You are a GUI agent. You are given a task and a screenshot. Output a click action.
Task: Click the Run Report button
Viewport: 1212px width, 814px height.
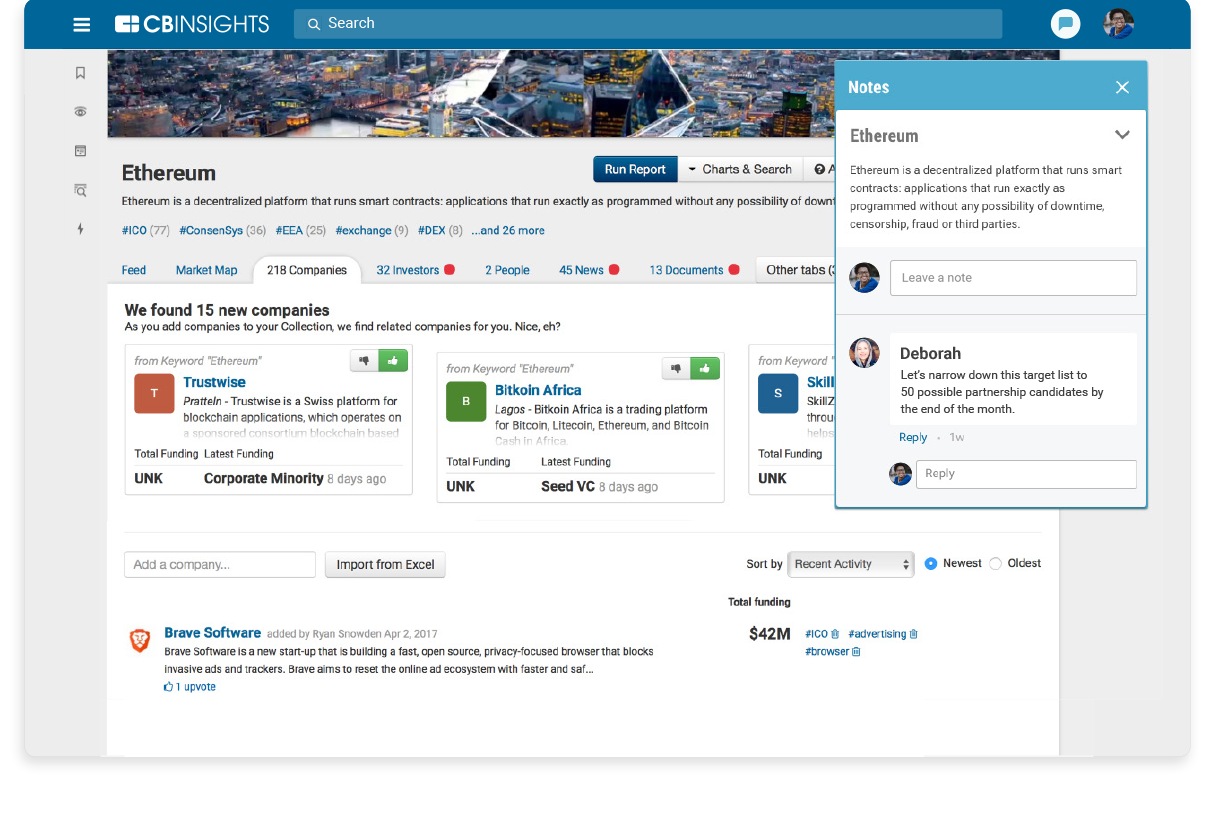point(635,169)
